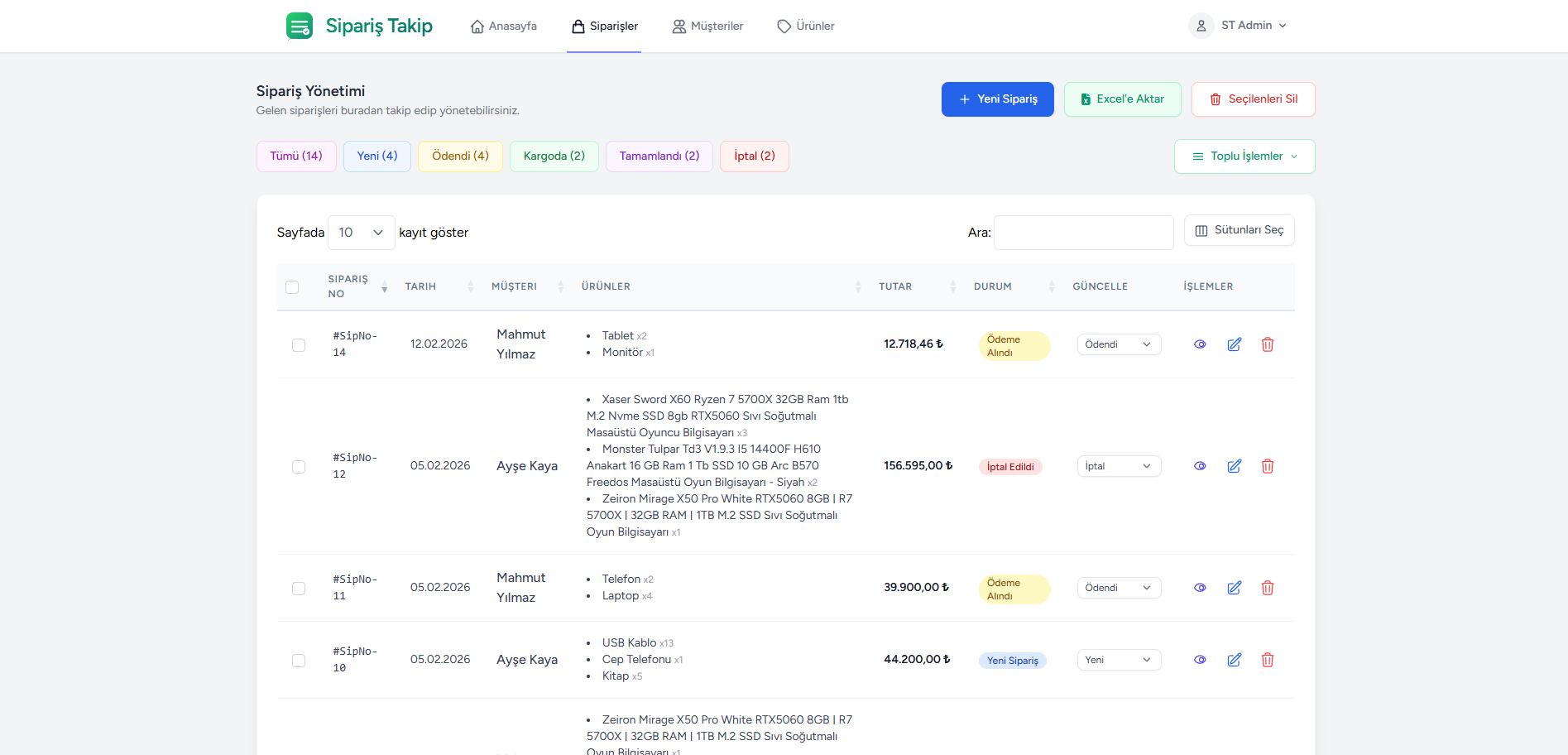Image resolution: width=1568 pixels, height=755 pixels.
Task: View order #SipNo-11 details via eye icon
Action: tap(1200, 588)
